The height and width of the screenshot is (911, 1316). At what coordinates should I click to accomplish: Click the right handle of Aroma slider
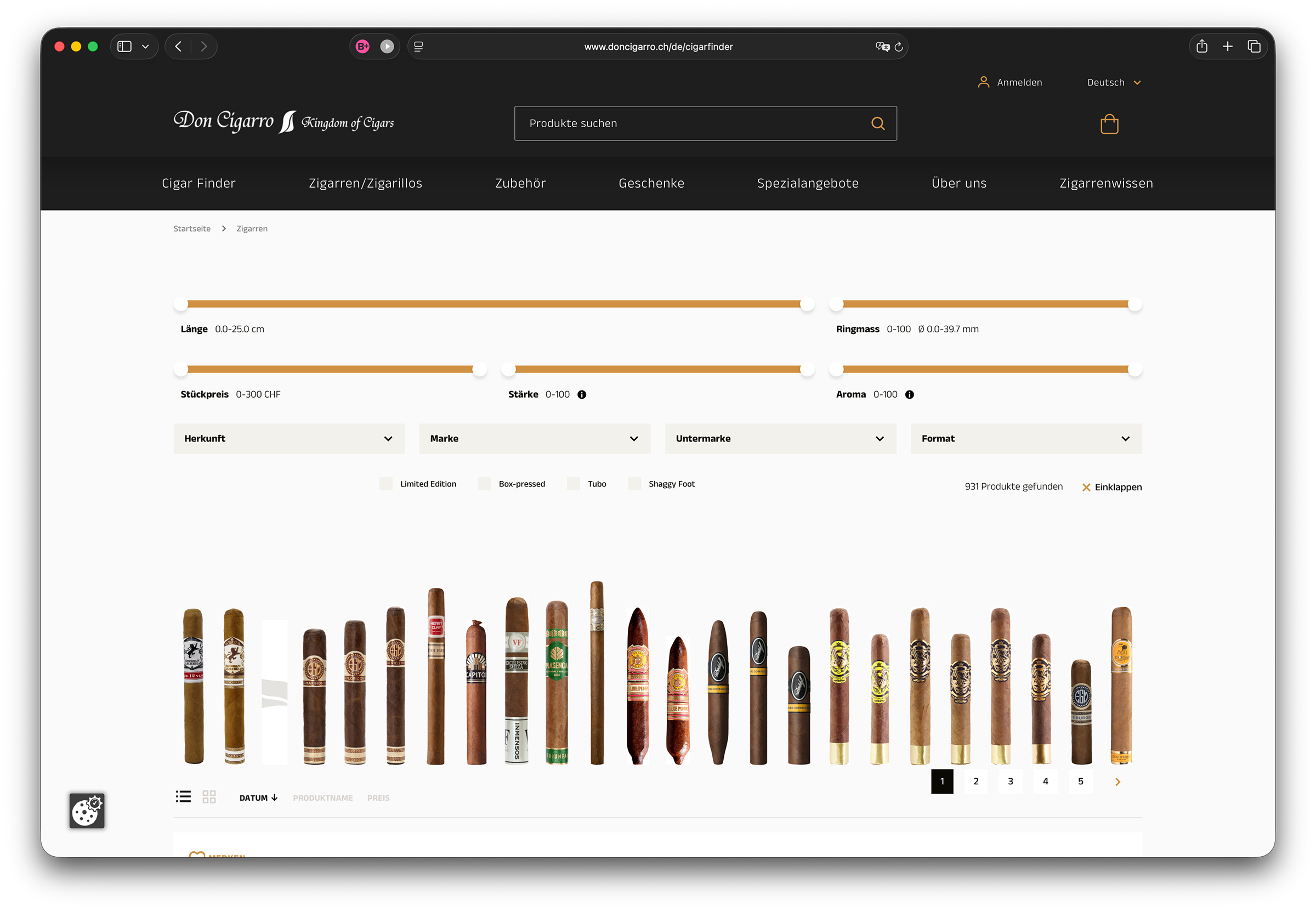click(x=1135, y=369)
